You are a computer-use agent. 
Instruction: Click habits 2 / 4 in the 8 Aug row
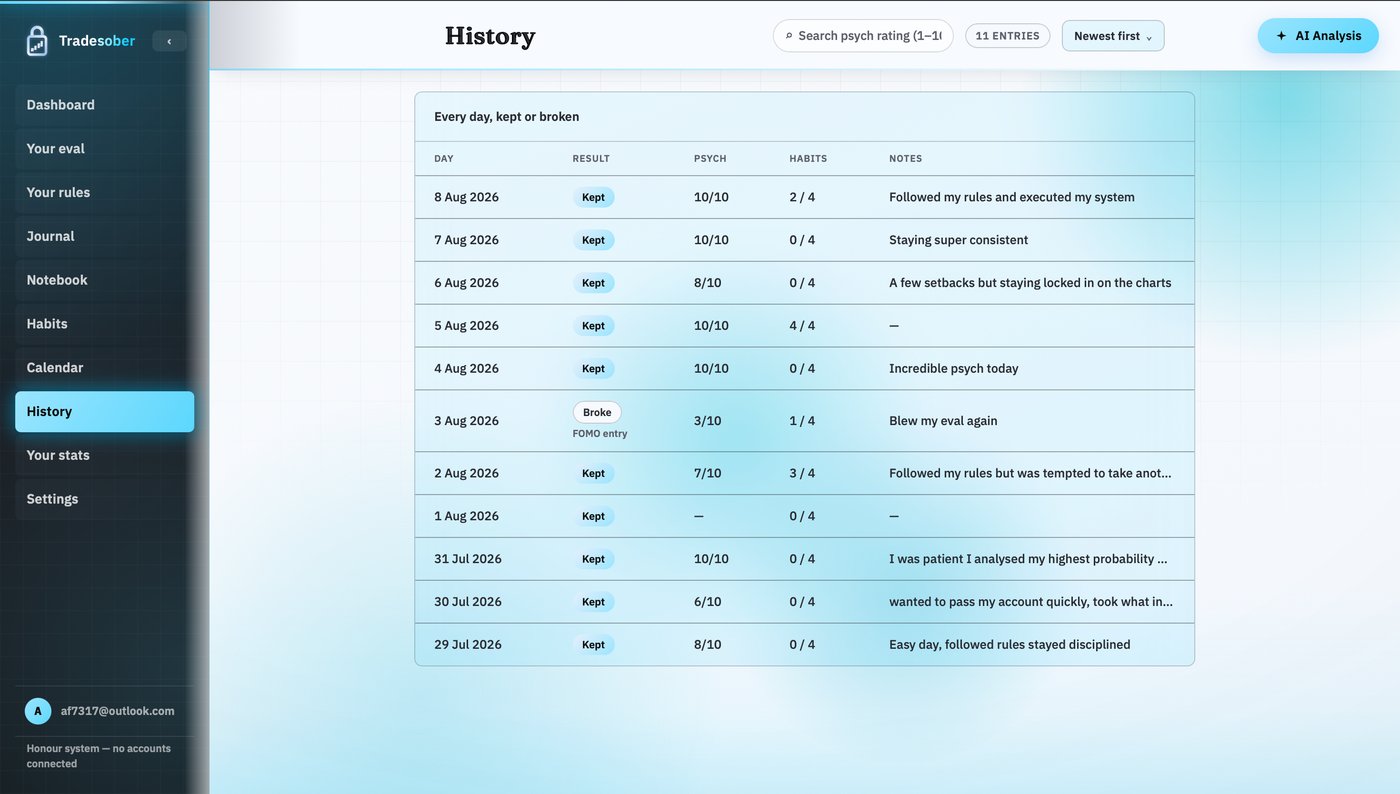click(x=802, y=198)
